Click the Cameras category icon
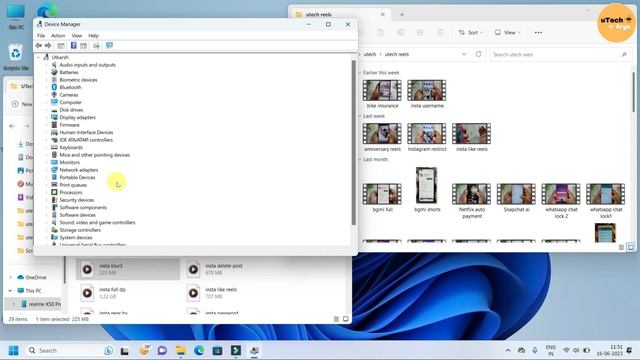Screen dimensions: 640x360 pyautogui.click(x=54, y=95)
